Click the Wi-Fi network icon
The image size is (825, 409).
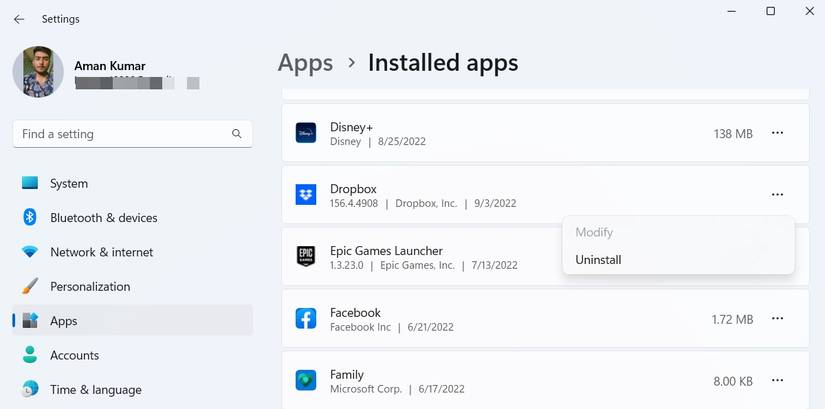tap(30, 252)
